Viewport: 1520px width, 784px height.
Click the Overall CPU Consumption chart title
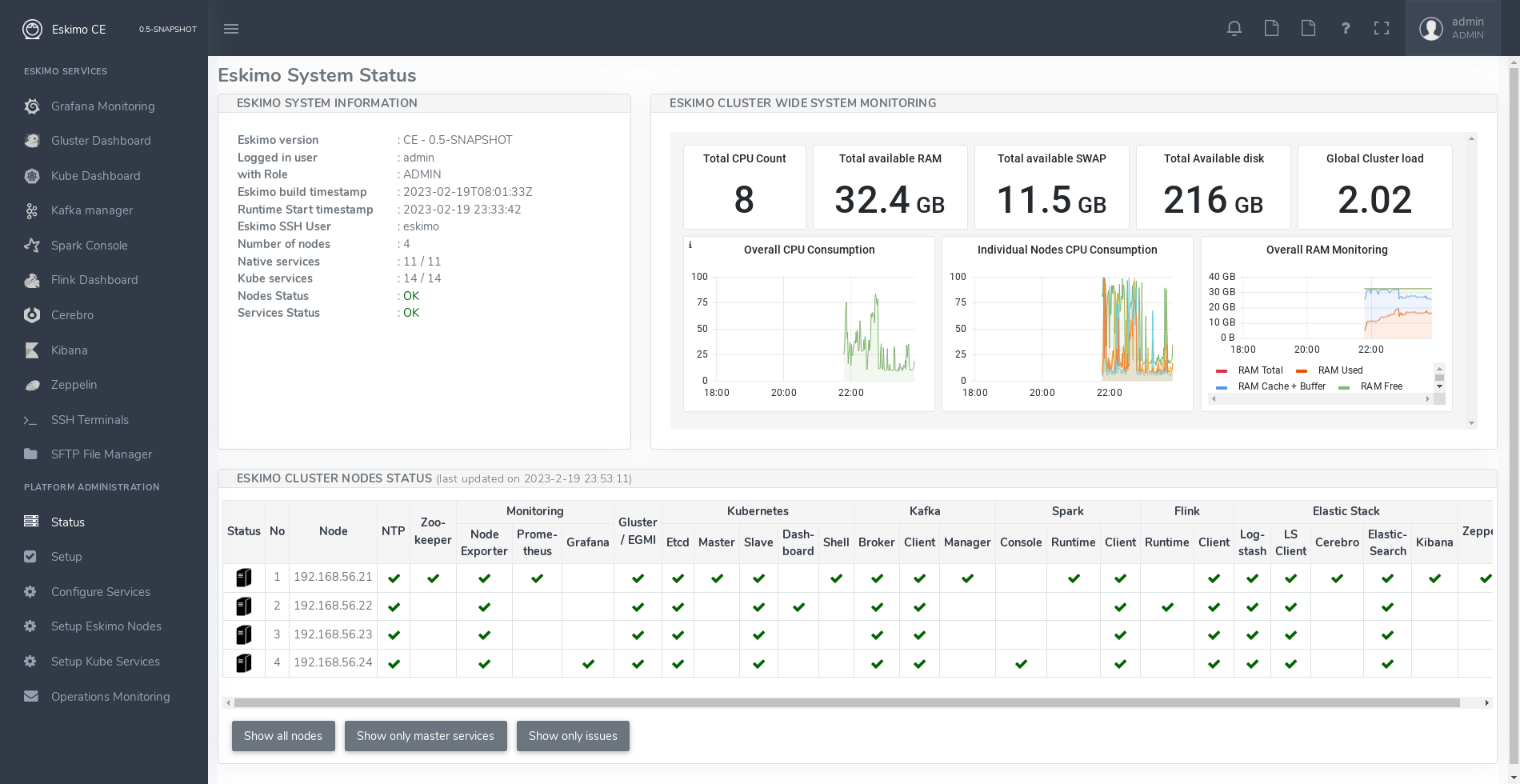tap(810, 250)
